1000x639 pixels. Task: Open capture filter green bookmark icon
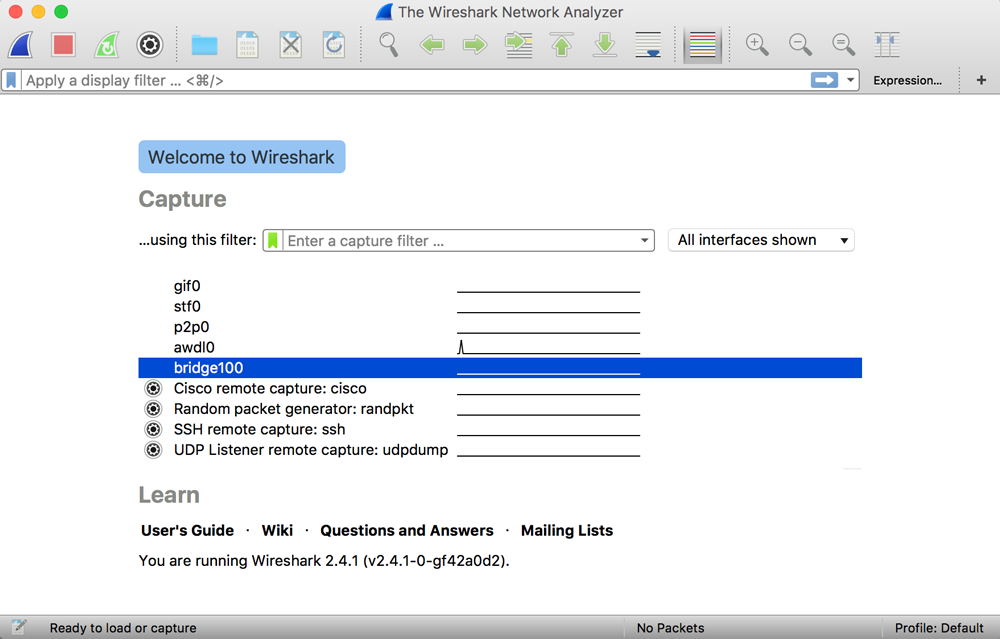tap(273, 240)
